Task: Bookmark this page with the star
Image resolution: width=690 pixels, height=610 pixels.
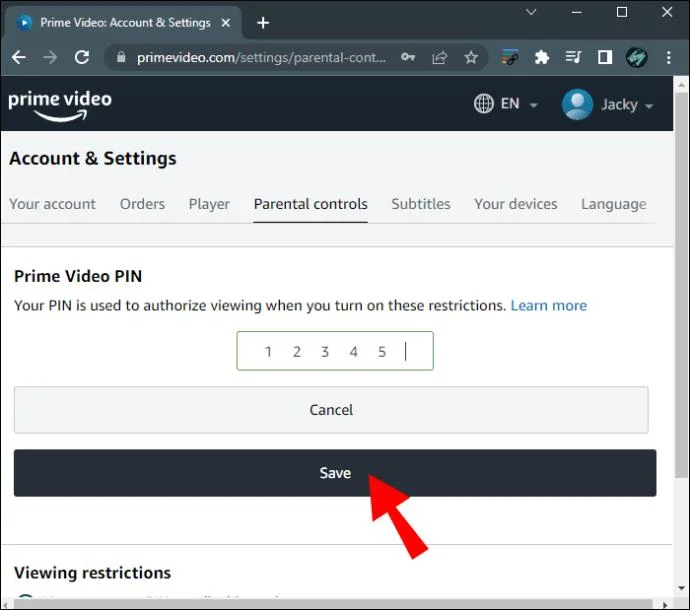Action: pos(471,57)
